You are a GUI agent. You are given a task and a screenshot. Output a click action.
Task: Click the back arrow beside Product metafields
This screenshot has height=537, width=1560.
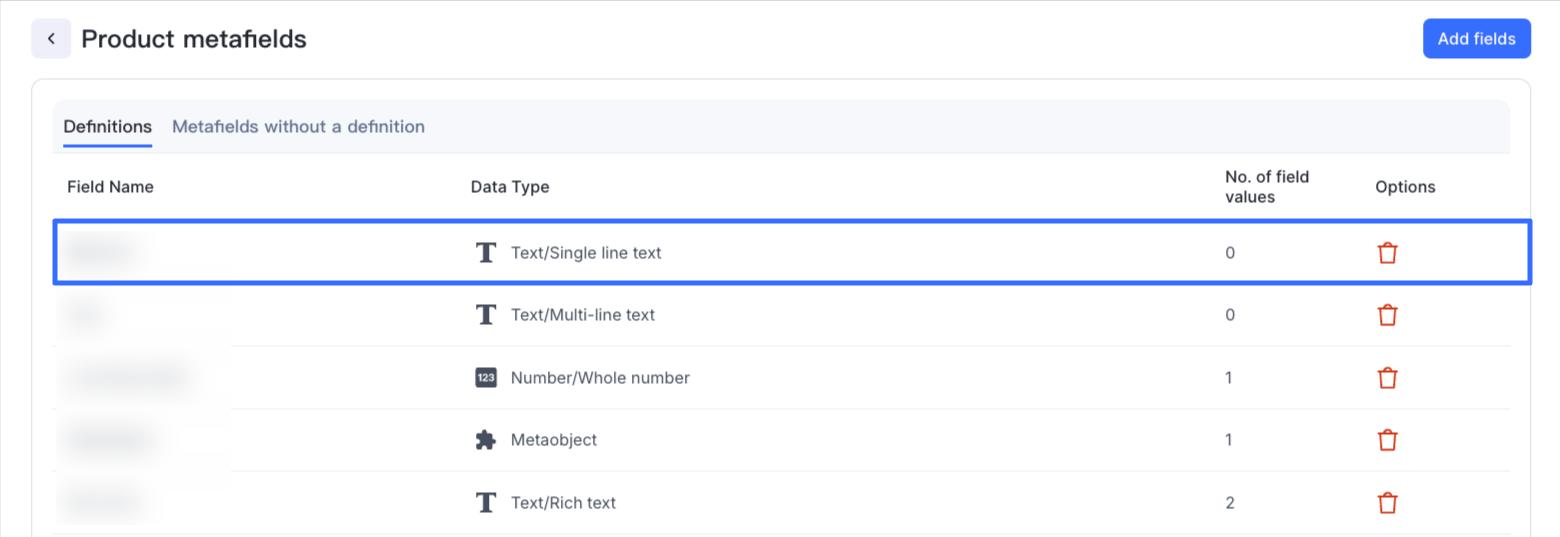51,39
